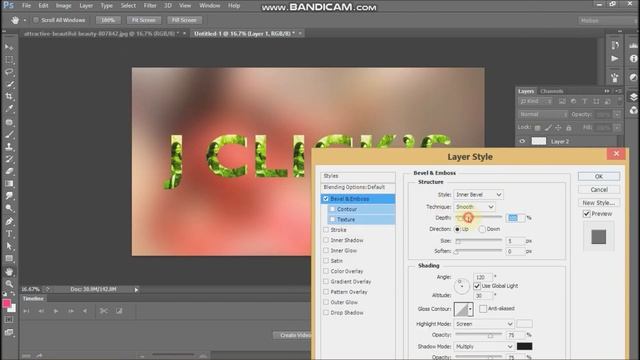Enable the Inner Shadow checkbox
The height and width of the screenshot is (360, 640).
pos(326,240)
